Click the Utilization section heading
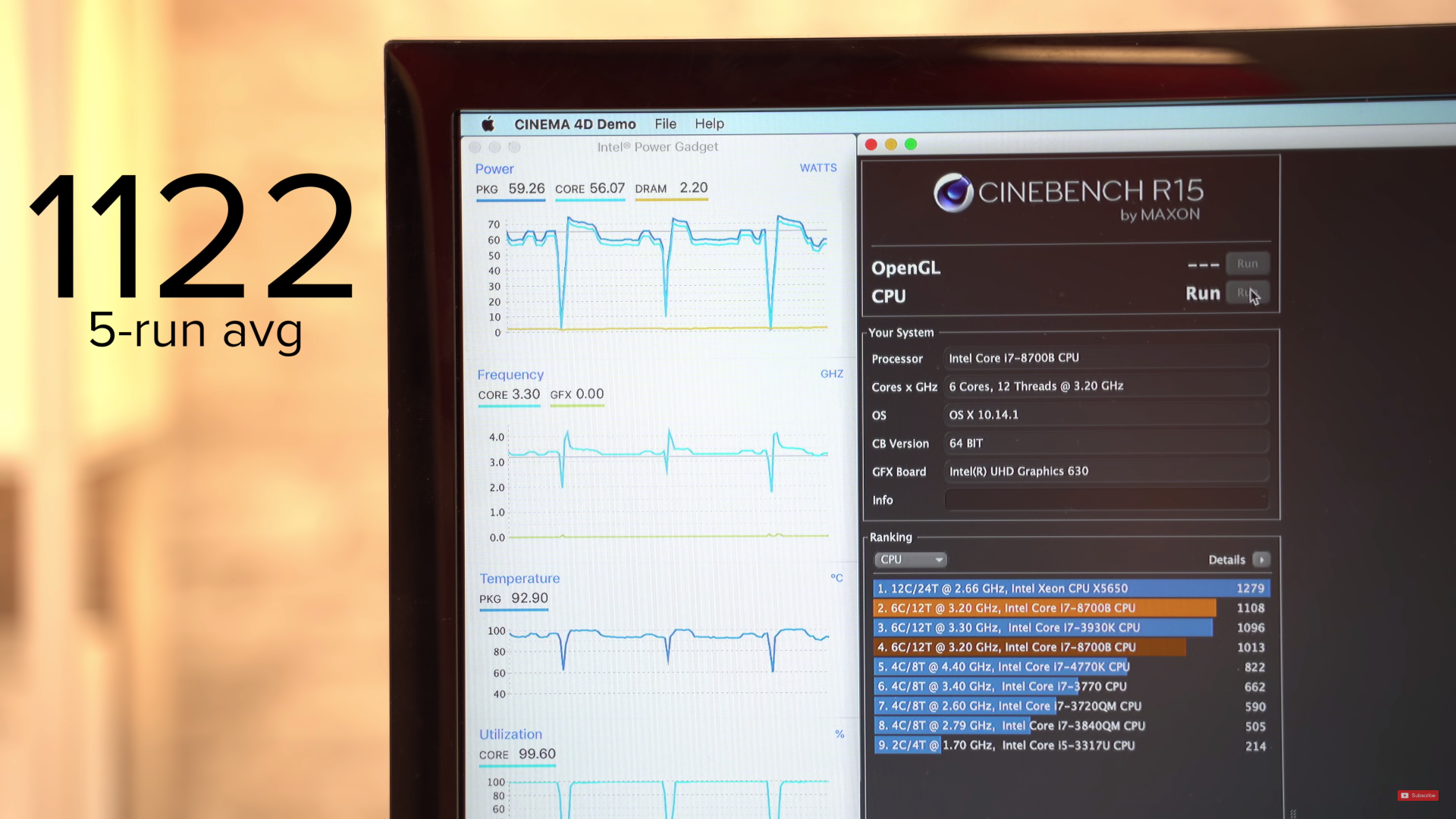1456x819 pixels. point(510,735)
